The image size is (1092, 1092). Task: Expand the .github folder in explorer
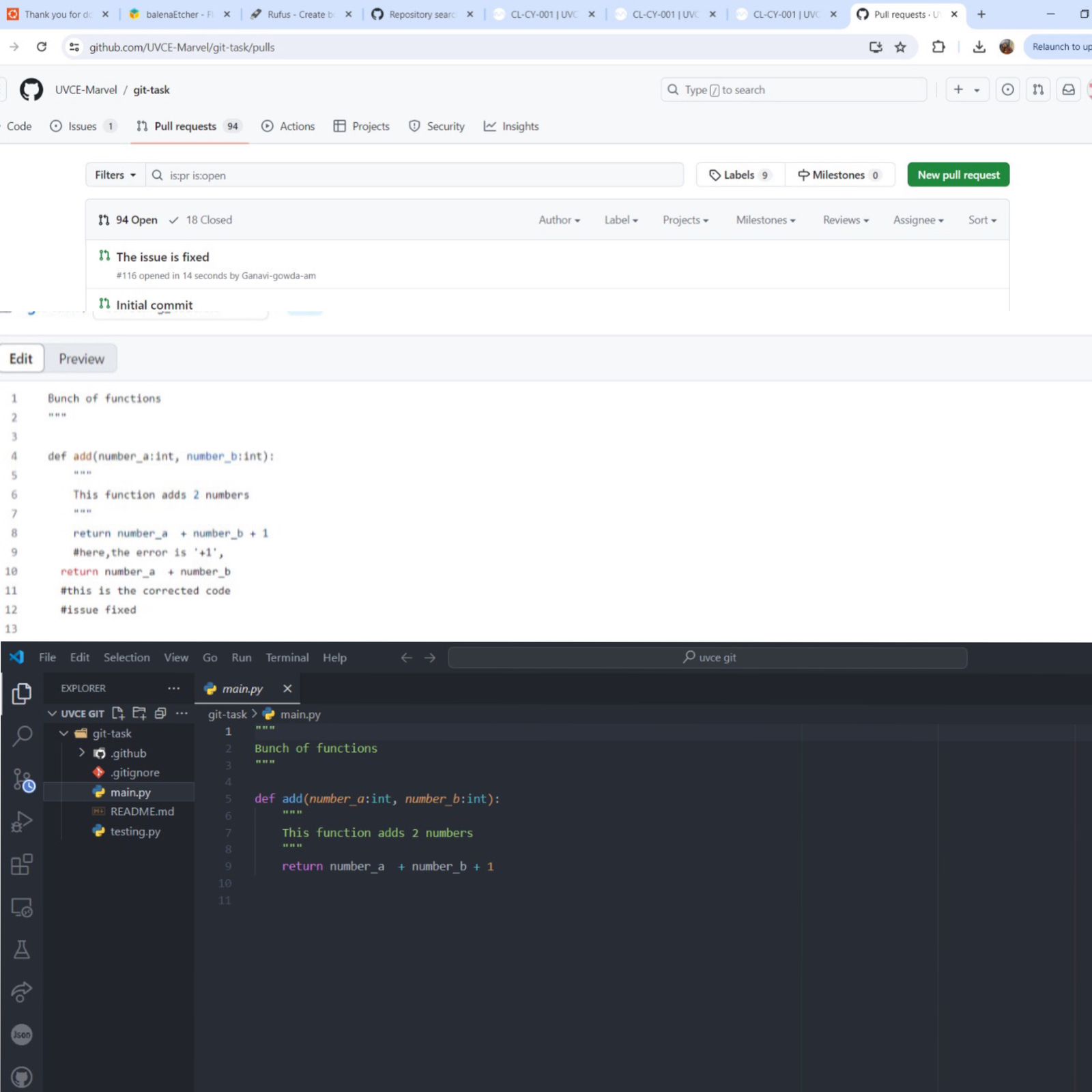(82, 753)
